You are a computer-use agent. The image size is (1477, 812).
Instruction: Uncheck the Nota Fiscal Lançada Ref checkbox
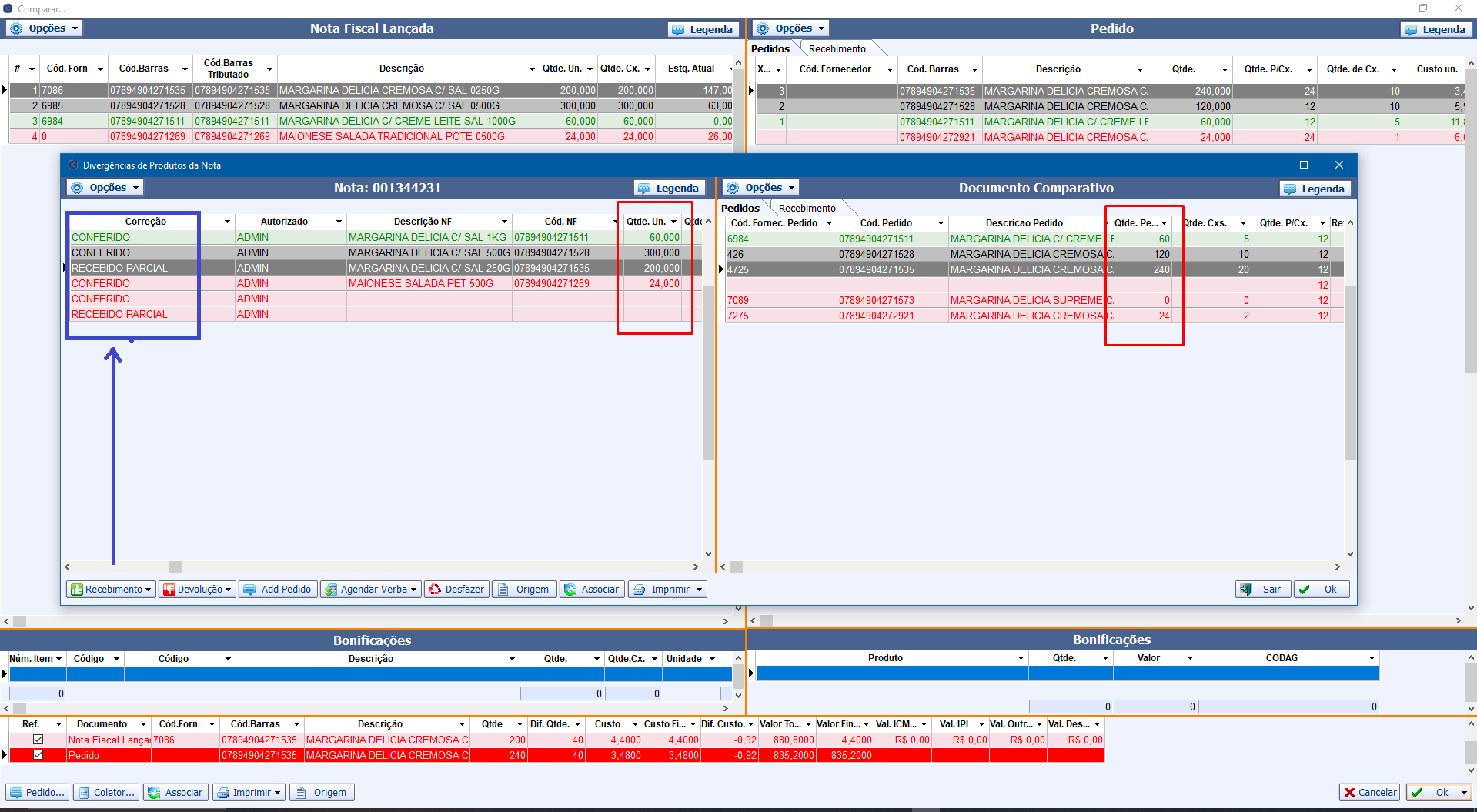[x=38, y=740]
